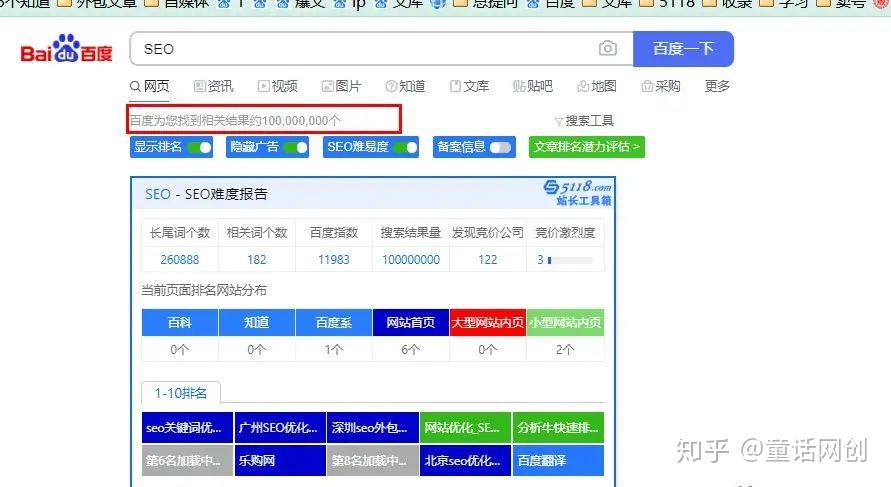Open 搜索工具 filter dropdown
The height and width of the screenshot is (487, 891).
point(584,120)
